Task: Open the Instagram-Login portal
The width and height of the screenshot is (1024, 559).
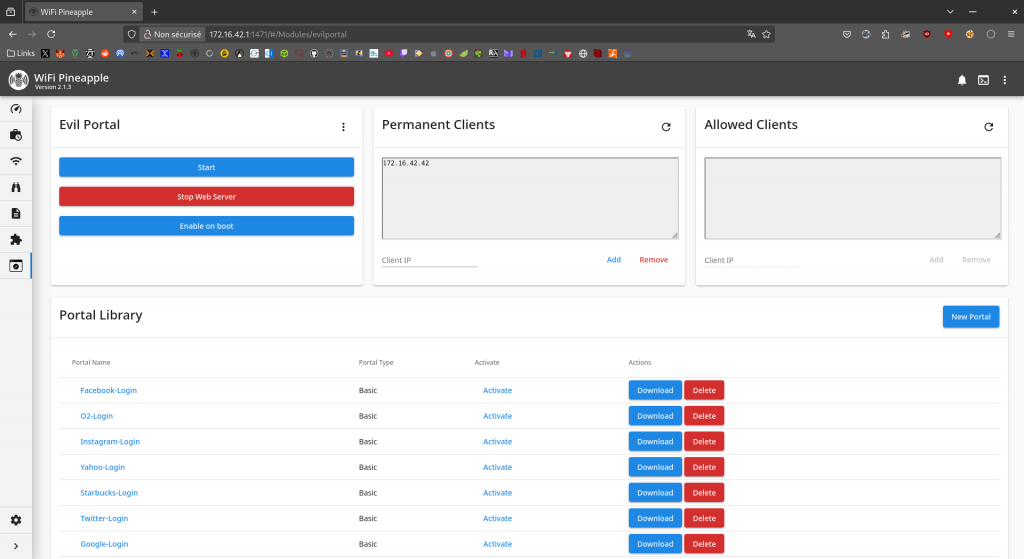Action: 110,441
